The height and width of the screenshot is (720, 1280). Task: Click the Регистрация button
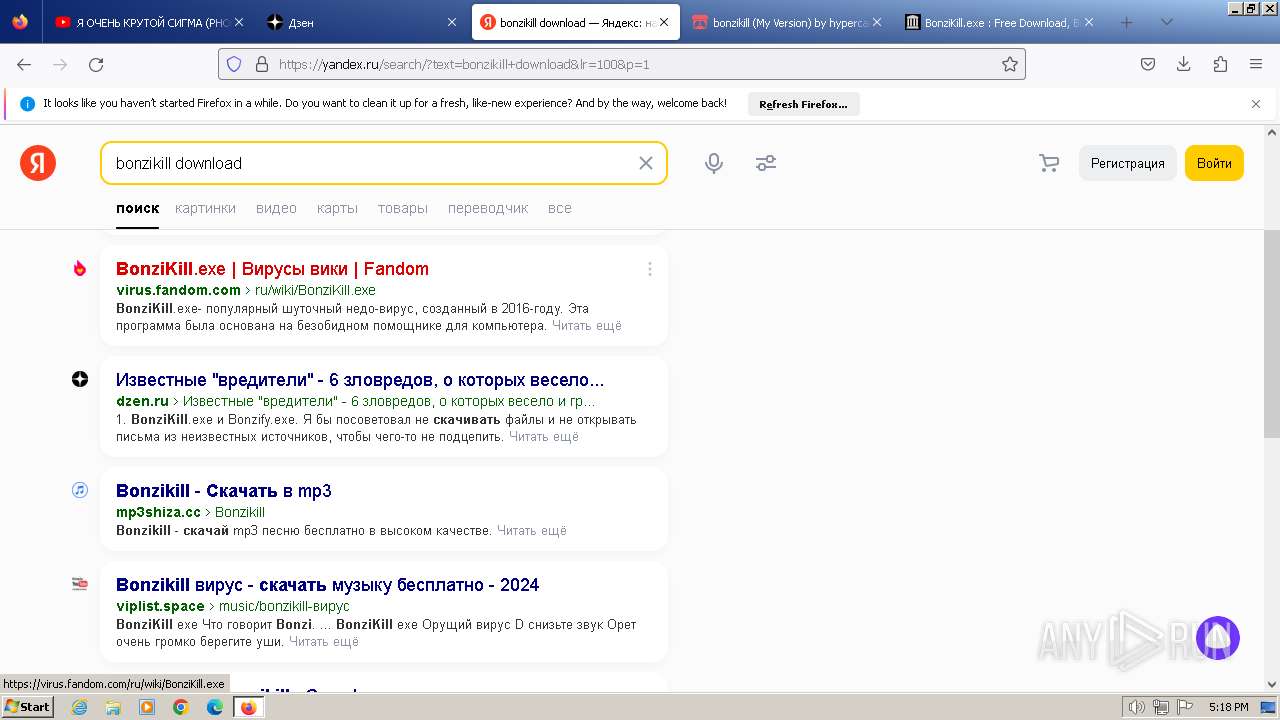tap(1128, 163)
